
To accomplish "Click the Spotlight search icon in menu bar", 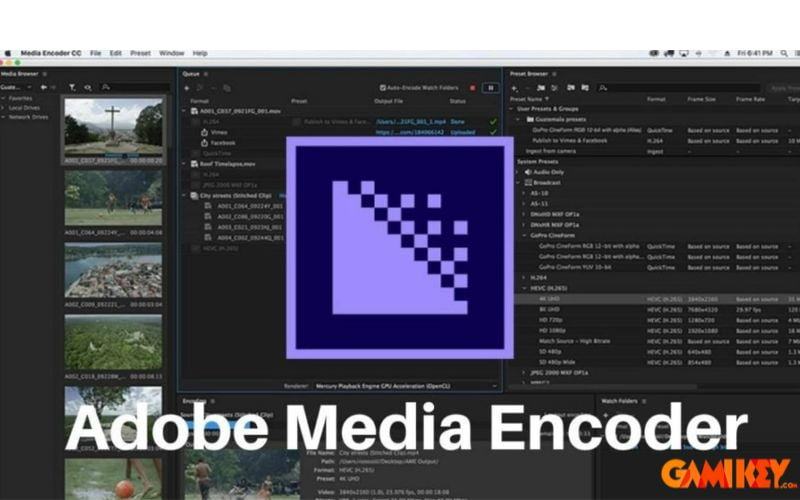I will pyautogui.click(x=784, y=53).
